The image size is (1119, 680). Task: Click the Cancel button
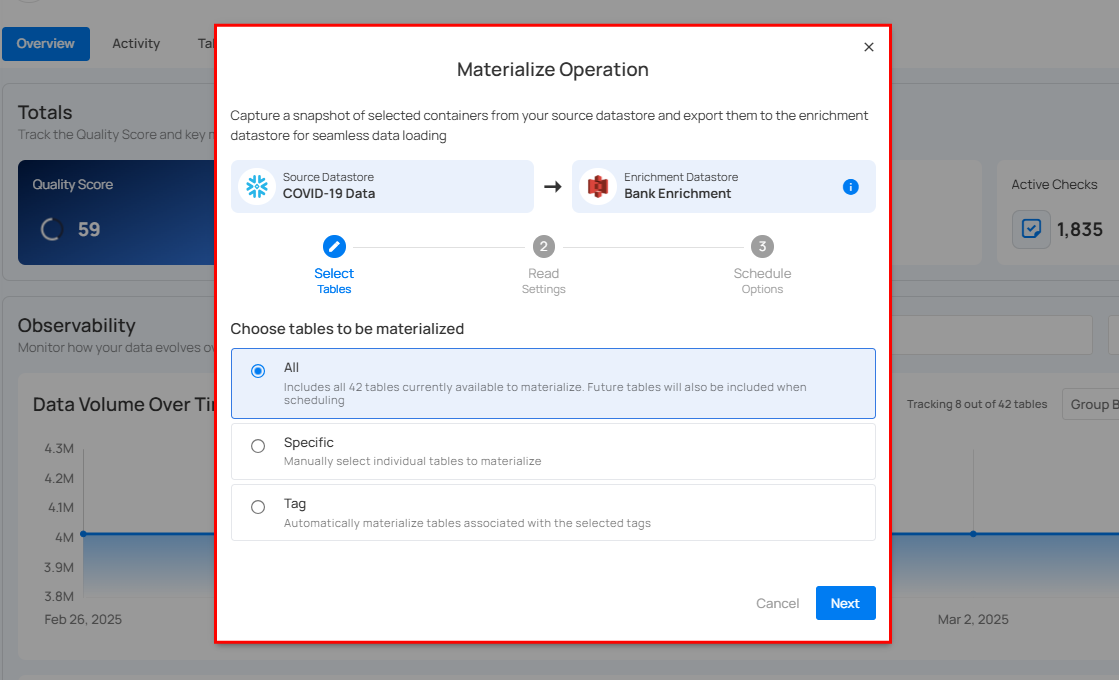pyautogui.click(x=777, y=603)
